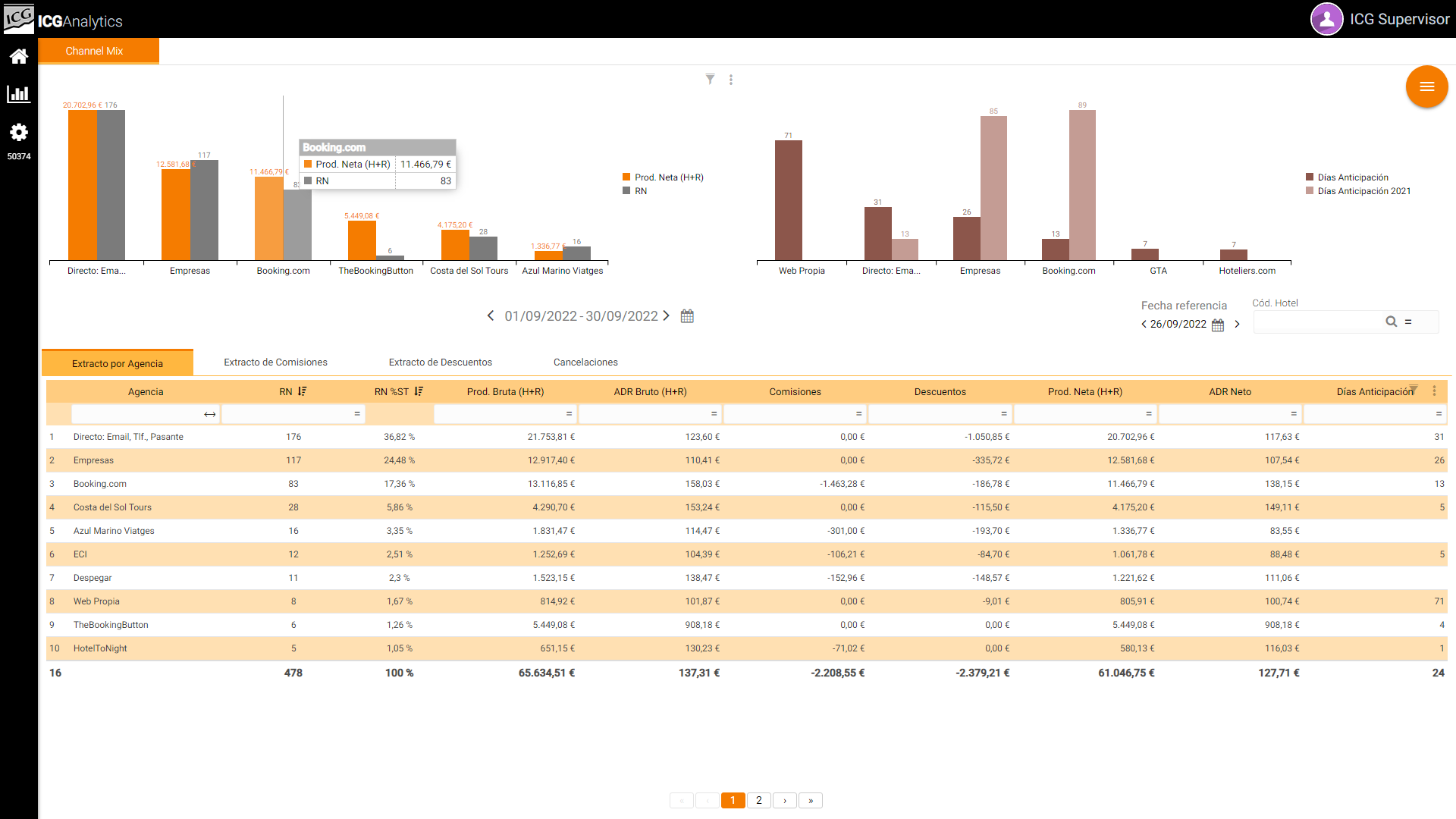Viewport: 1456px width, 819px height.
Task: Click the Agencia filter input field
Action: tap(136, 414)
